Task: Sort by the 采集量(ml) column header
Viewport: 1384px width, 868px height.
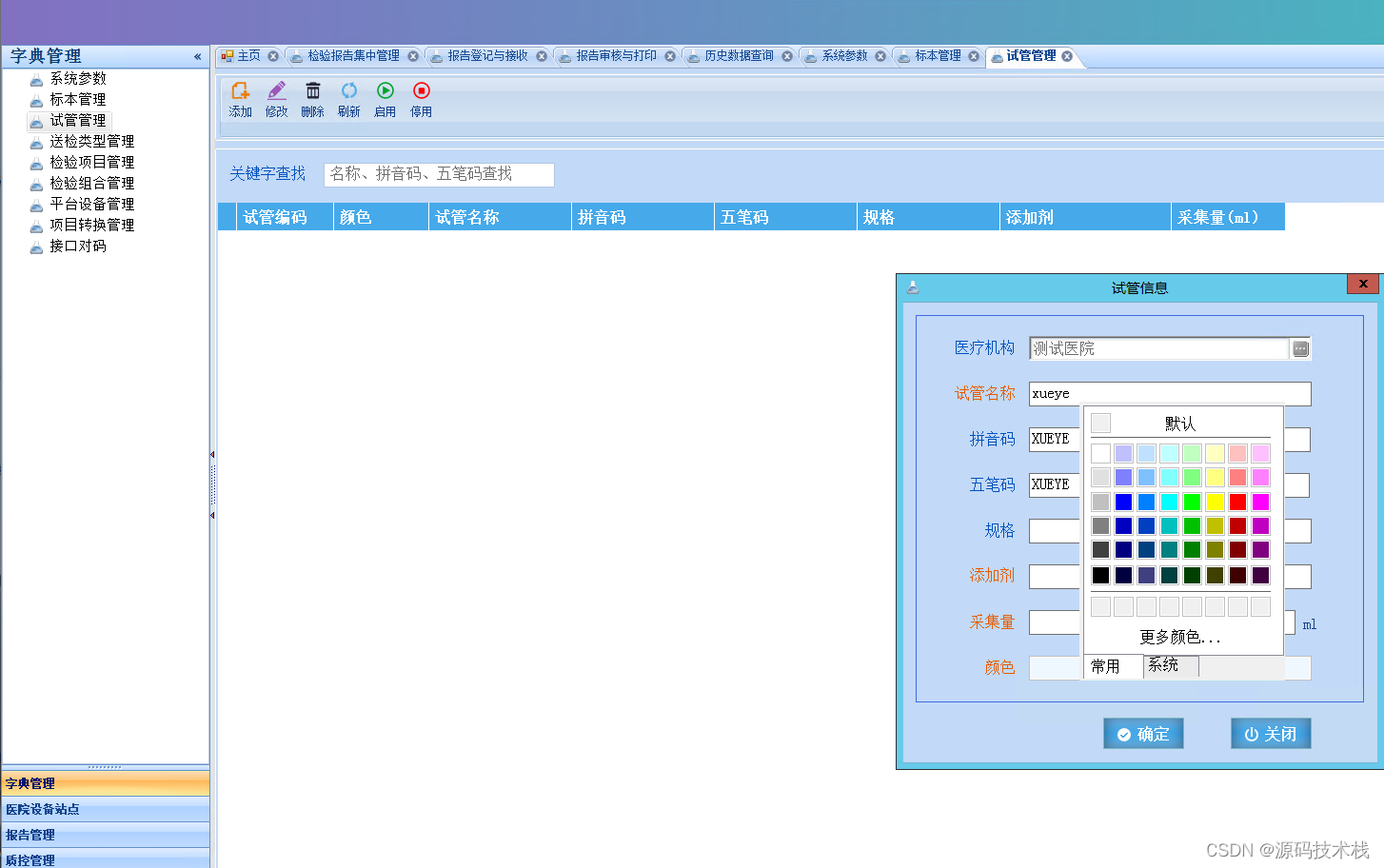Action: [1228, 217]
